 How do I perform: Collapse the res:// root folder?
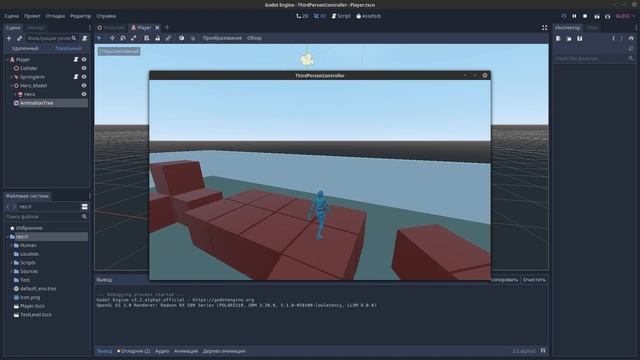7,237
